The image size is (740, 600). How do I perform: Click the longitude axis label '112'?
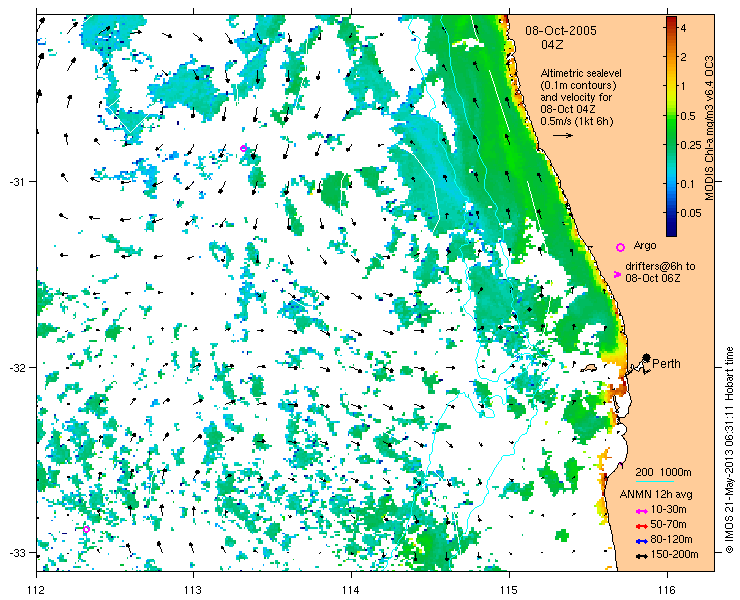tap(36, 590)
